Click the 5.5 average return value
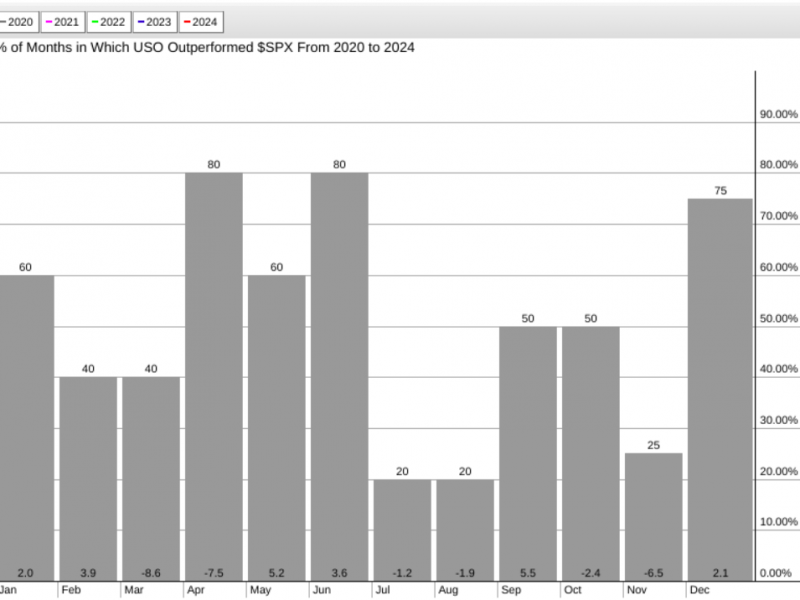The image size is (800, 600). 528,573
